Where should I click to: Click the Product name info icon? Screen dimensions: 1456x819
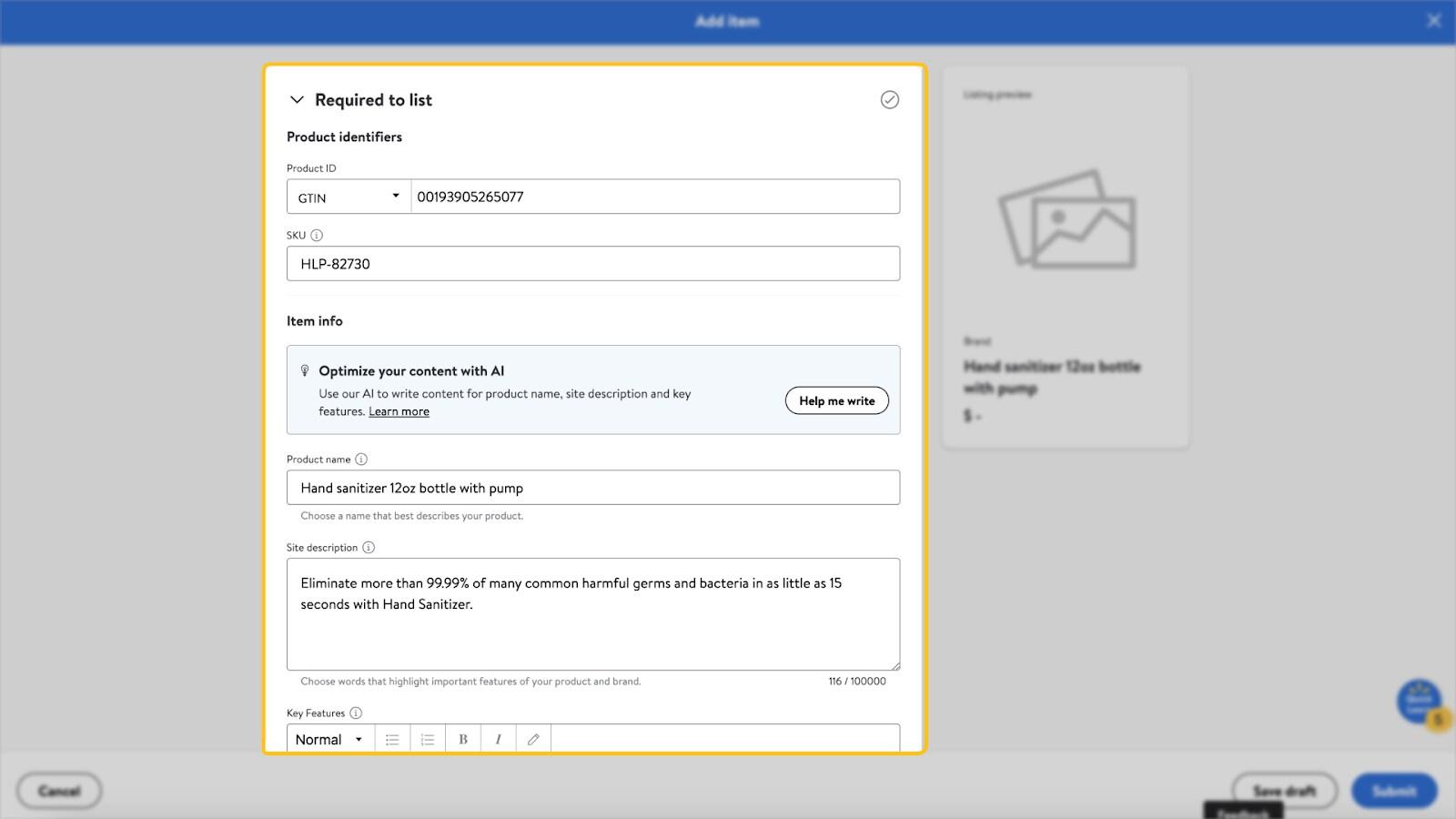click(x=361, y=460)
